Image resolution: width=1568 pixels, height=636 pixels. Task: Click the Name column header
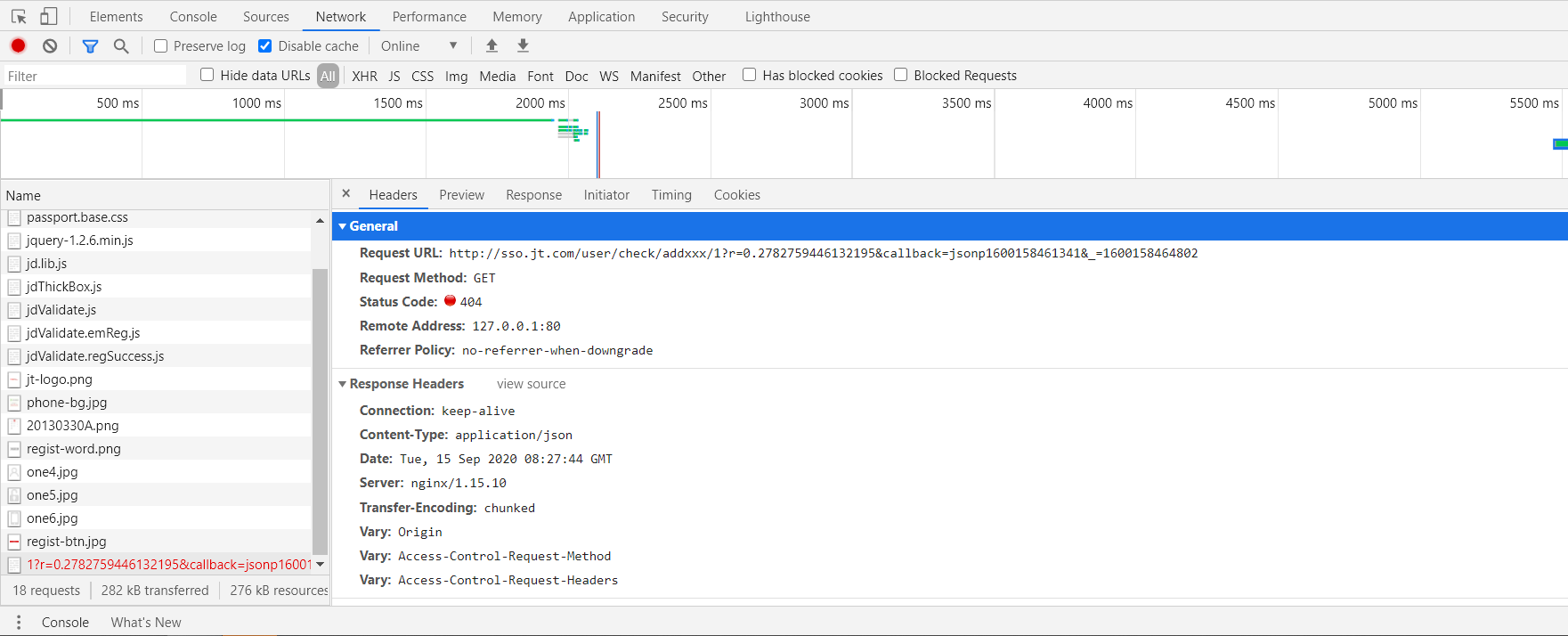point(165,195)
